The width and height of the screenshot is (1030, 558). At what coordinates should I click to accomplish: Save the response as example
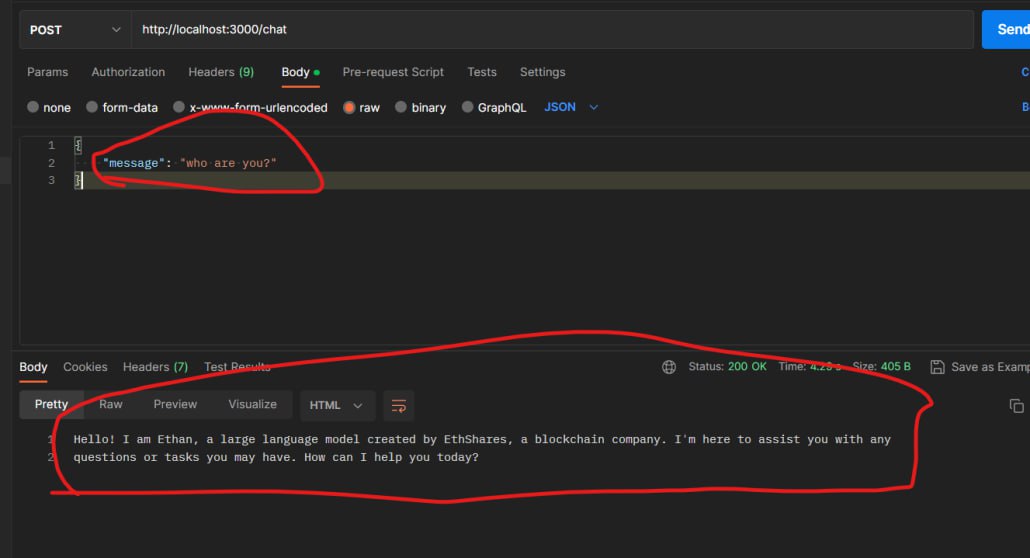coord(990,367)
